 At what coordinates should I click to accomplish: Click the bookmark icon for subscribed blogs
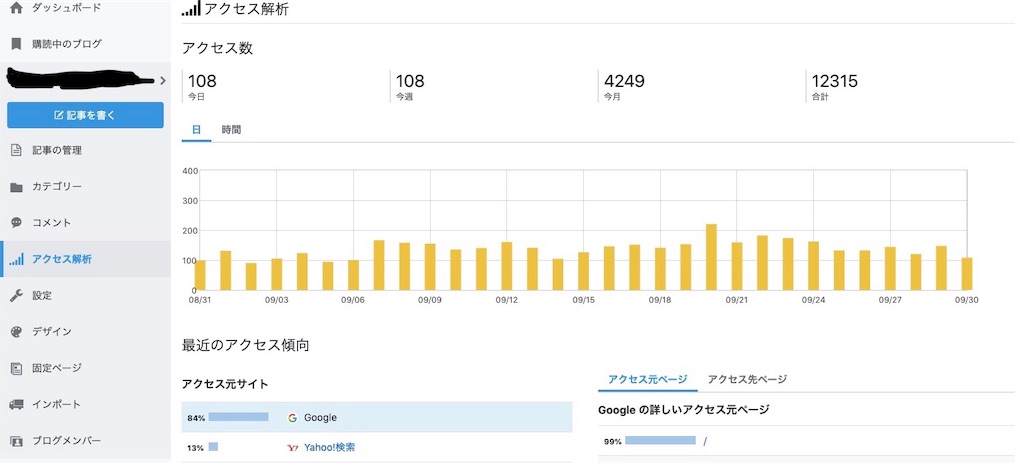16,44
